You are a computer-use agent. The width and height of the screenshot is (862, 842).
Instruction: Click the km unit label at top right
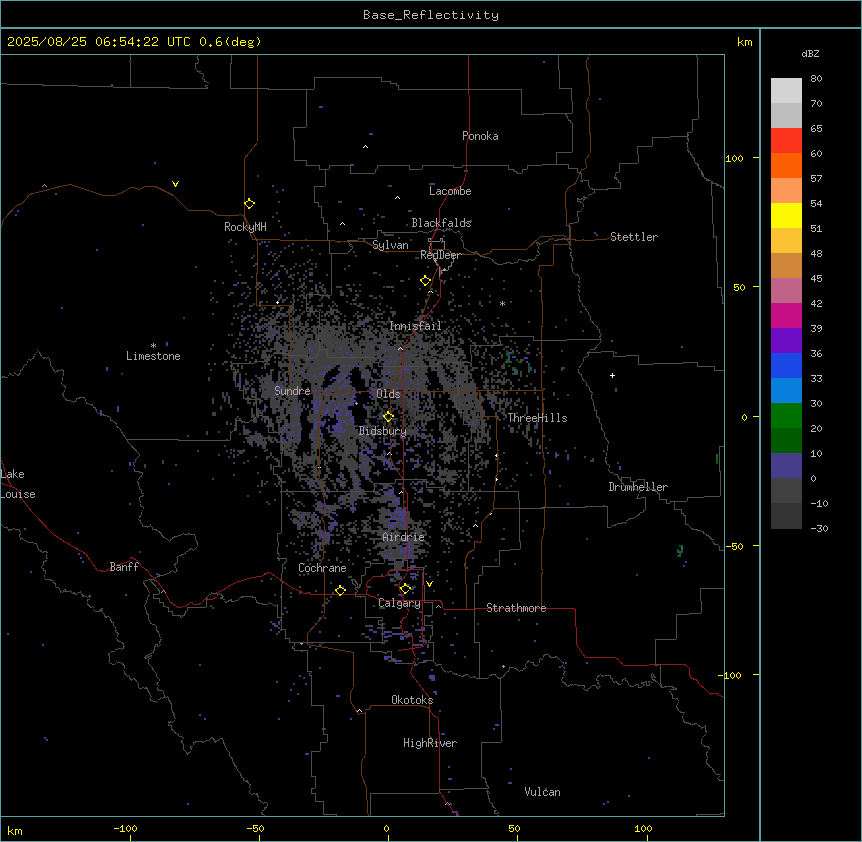pos(745,42)
